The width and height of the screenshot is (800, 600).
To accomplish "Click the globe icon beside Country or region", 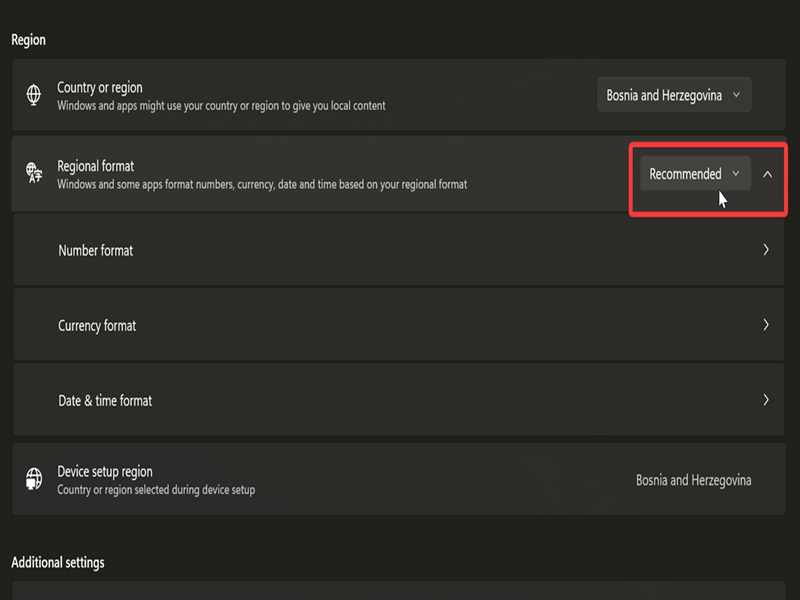I will coord(34,94).
